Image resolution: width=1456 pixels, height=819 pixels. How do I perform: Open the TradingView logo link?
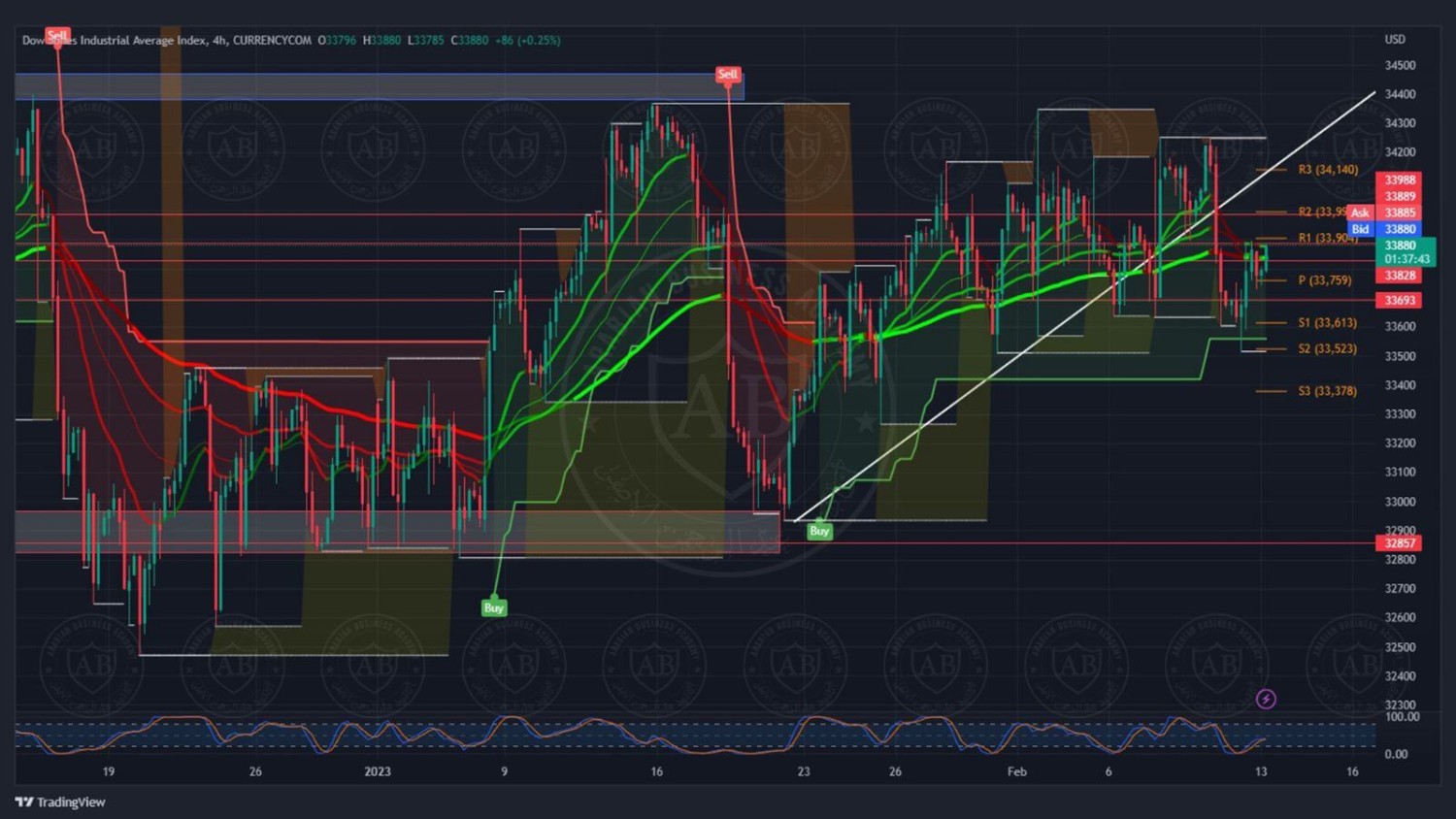(60, 802)
